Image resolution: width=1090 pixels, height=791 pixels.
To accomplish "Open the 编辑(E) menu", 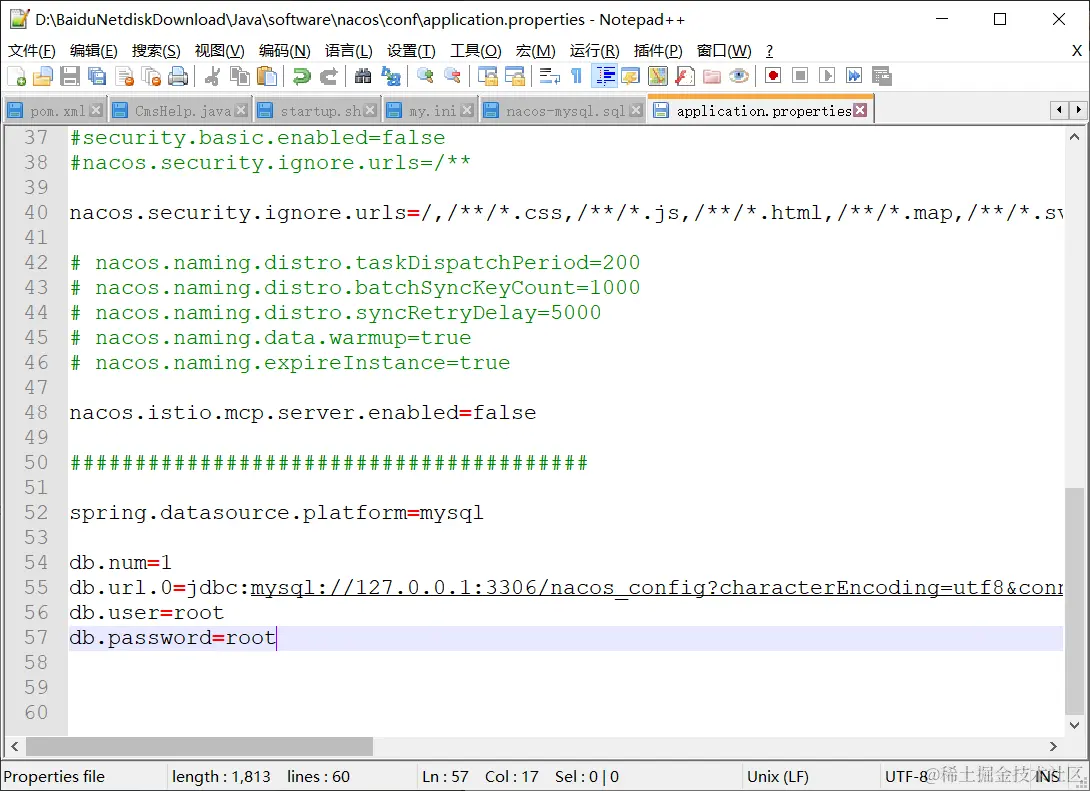I will point(94,51).
